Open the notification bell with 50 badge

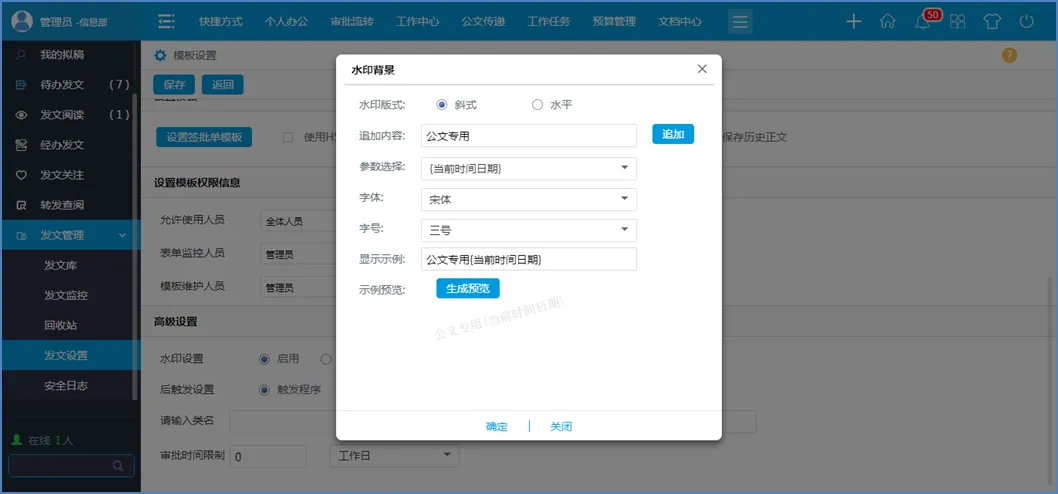pos(922,22)
